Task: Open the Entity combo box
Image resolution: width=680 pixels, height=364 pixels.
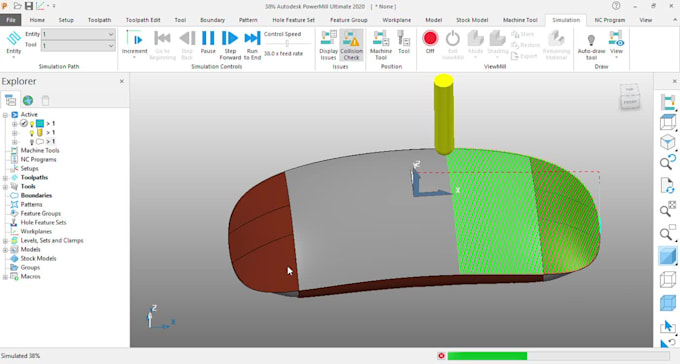Action: (78, 34)
